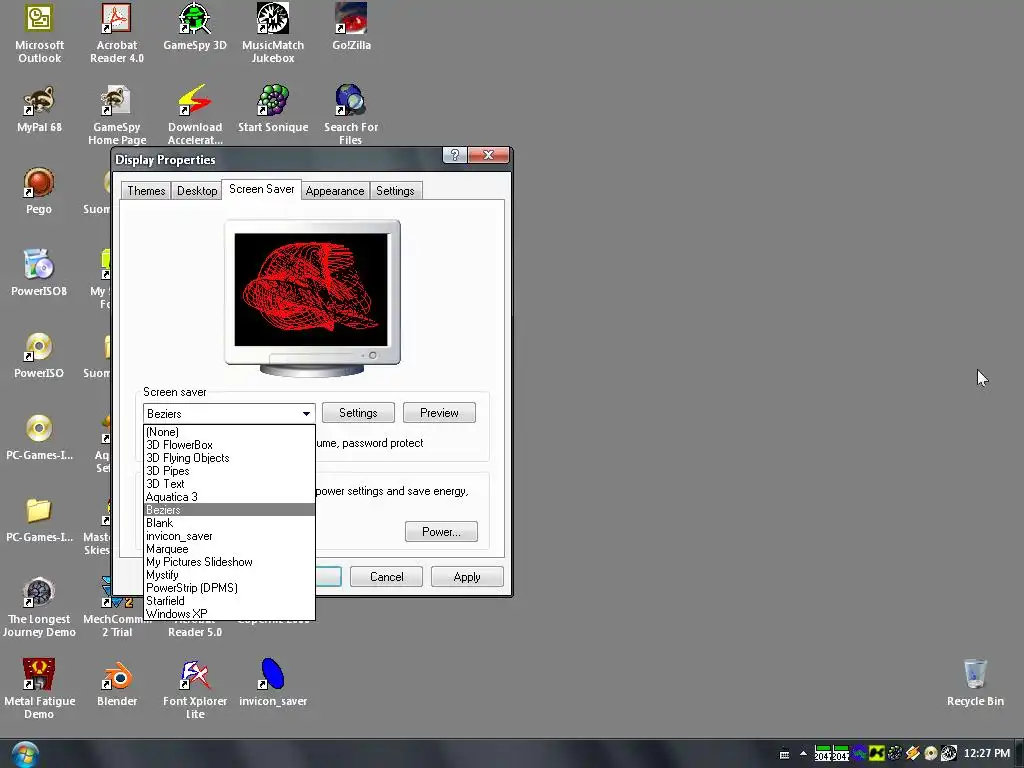Switch to the Desktop tab
The image size is (1024, 768).
click(x=197, y=191)
